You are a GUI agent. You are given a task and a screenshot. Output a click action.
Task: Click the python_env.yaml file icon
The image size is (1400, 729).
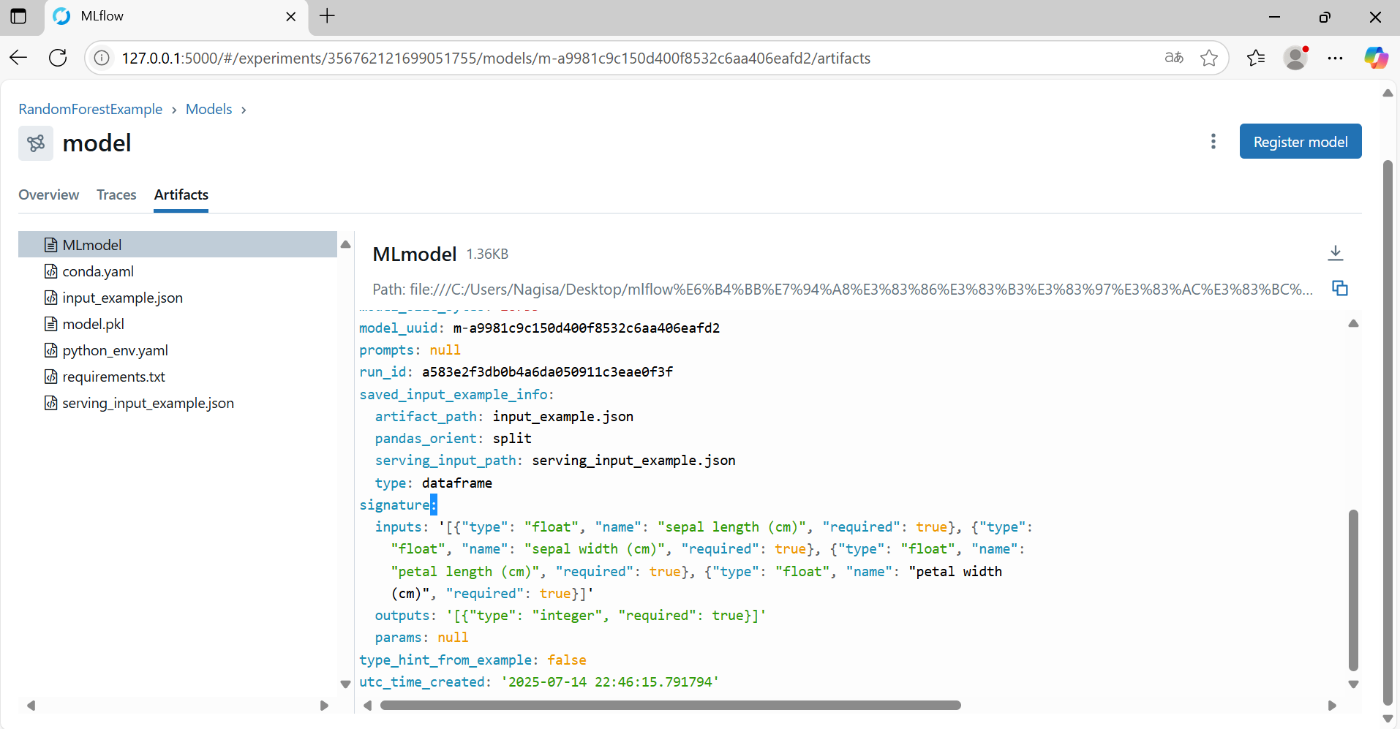pos(52,350)
